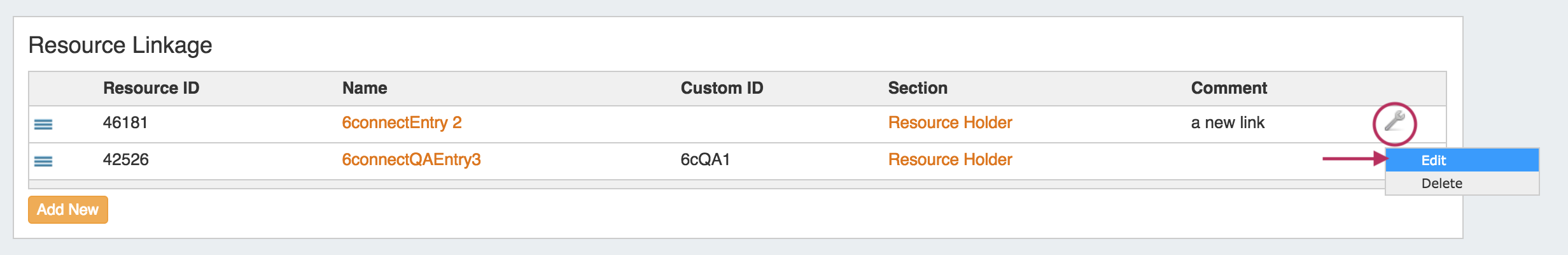Click the Custom ID column header
1568x255 pixels.
(x=722, y=88)
